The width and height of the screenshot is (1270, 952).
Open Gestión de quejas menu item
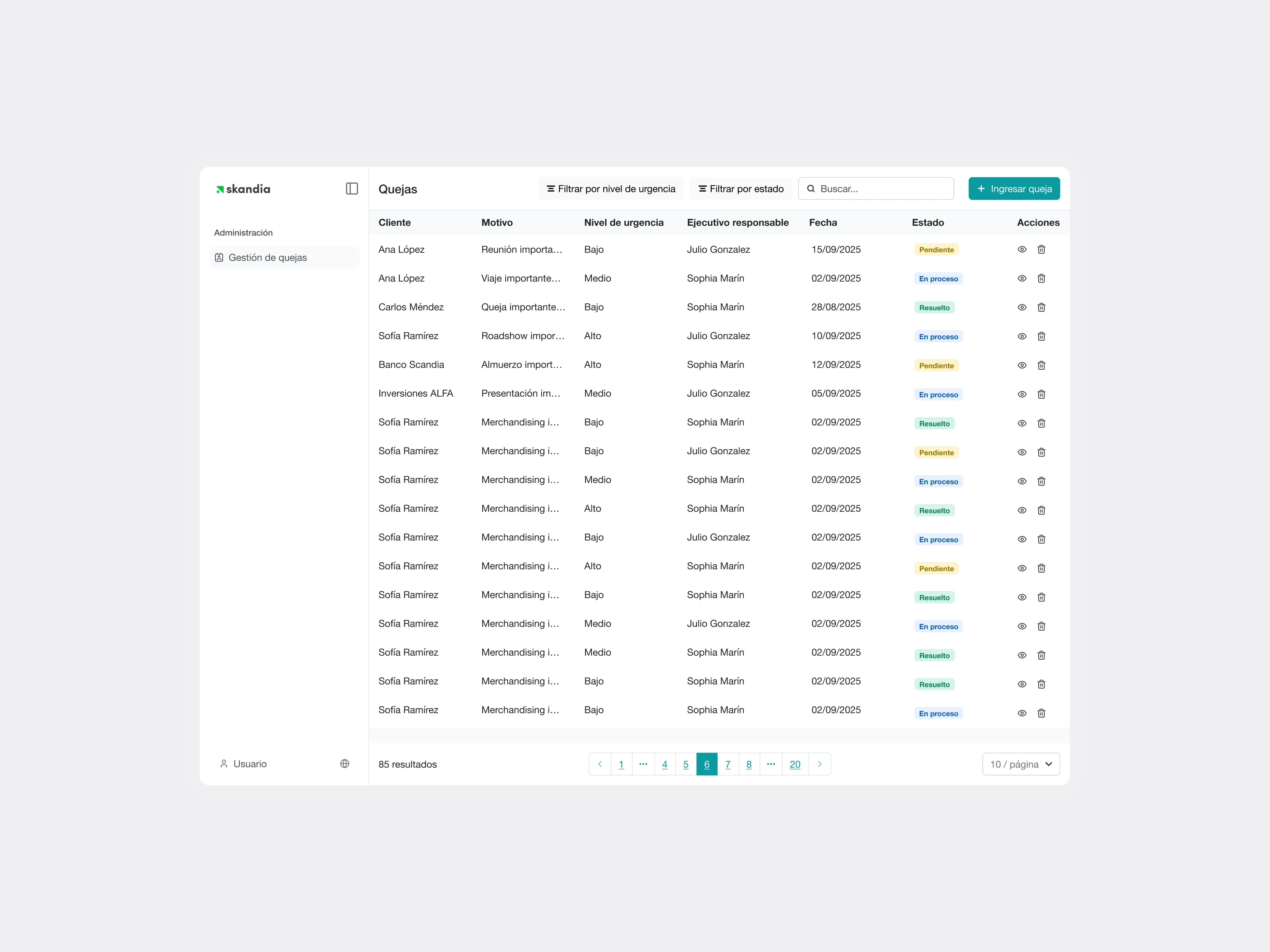click(x=267, y=258)
